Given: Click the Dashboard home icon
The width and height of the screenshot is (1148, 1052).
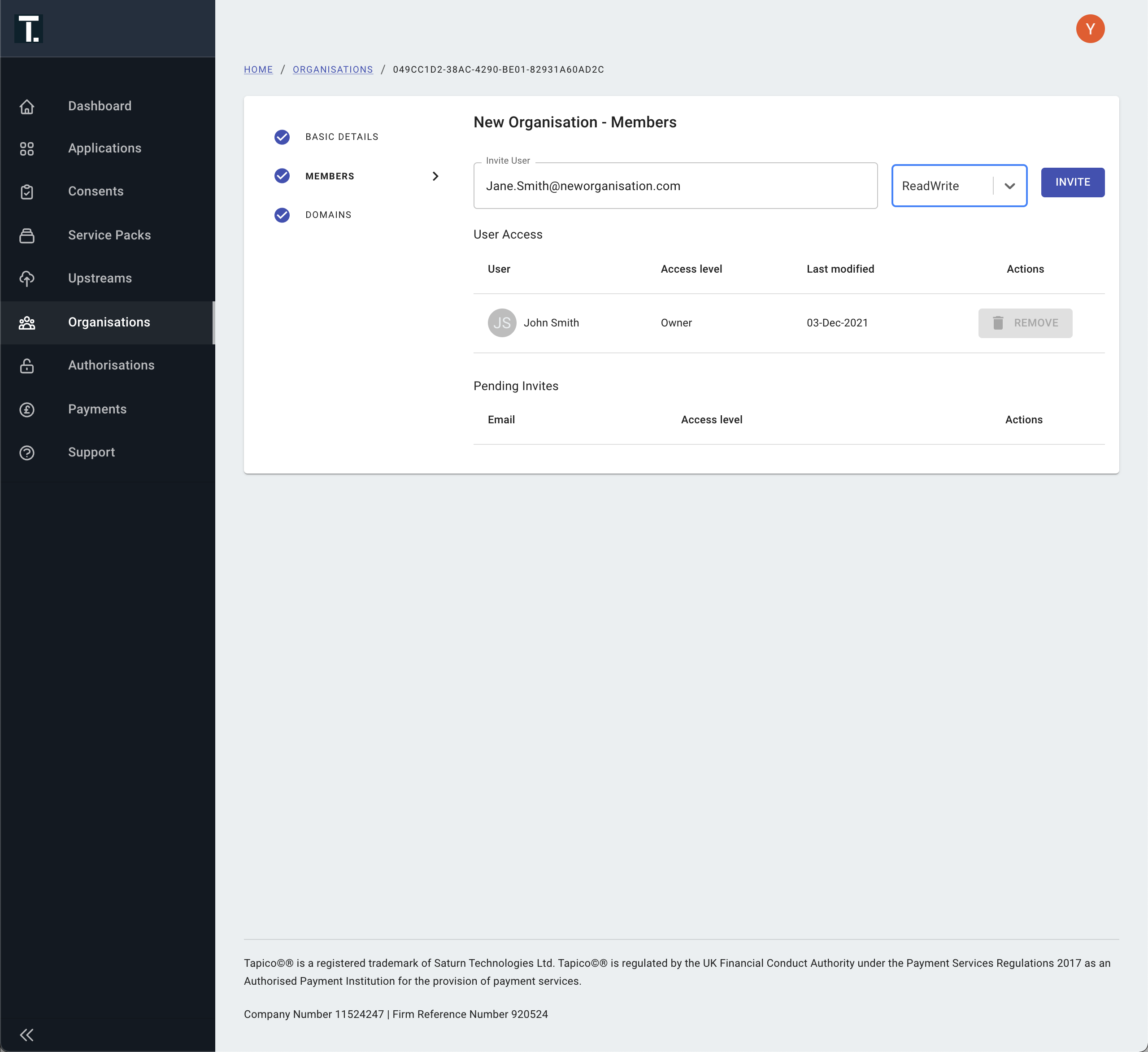Looking at the screenshot, I should point(27,107).
